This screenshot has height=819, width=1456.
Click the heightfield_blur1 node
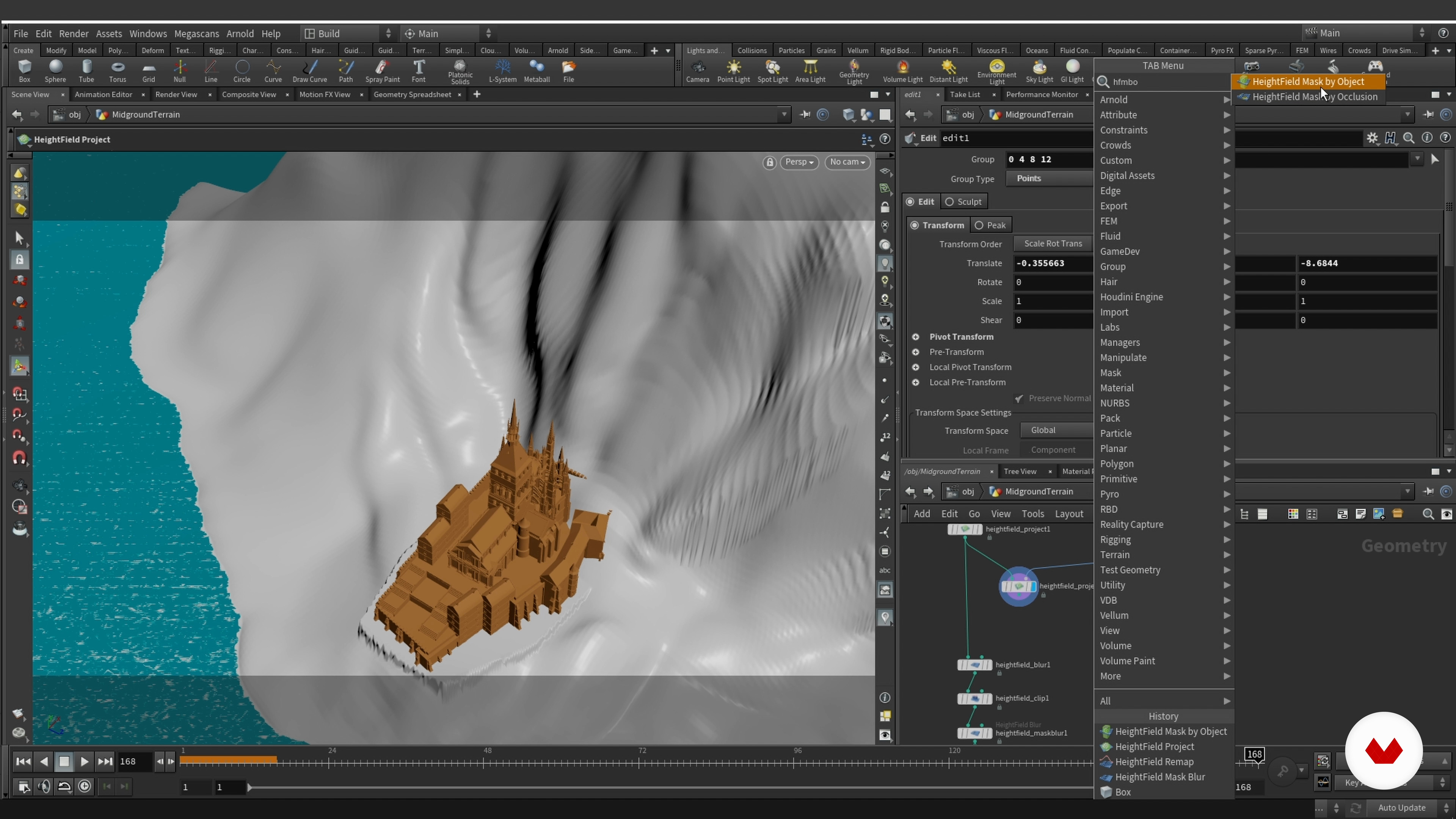coord(974,665)
